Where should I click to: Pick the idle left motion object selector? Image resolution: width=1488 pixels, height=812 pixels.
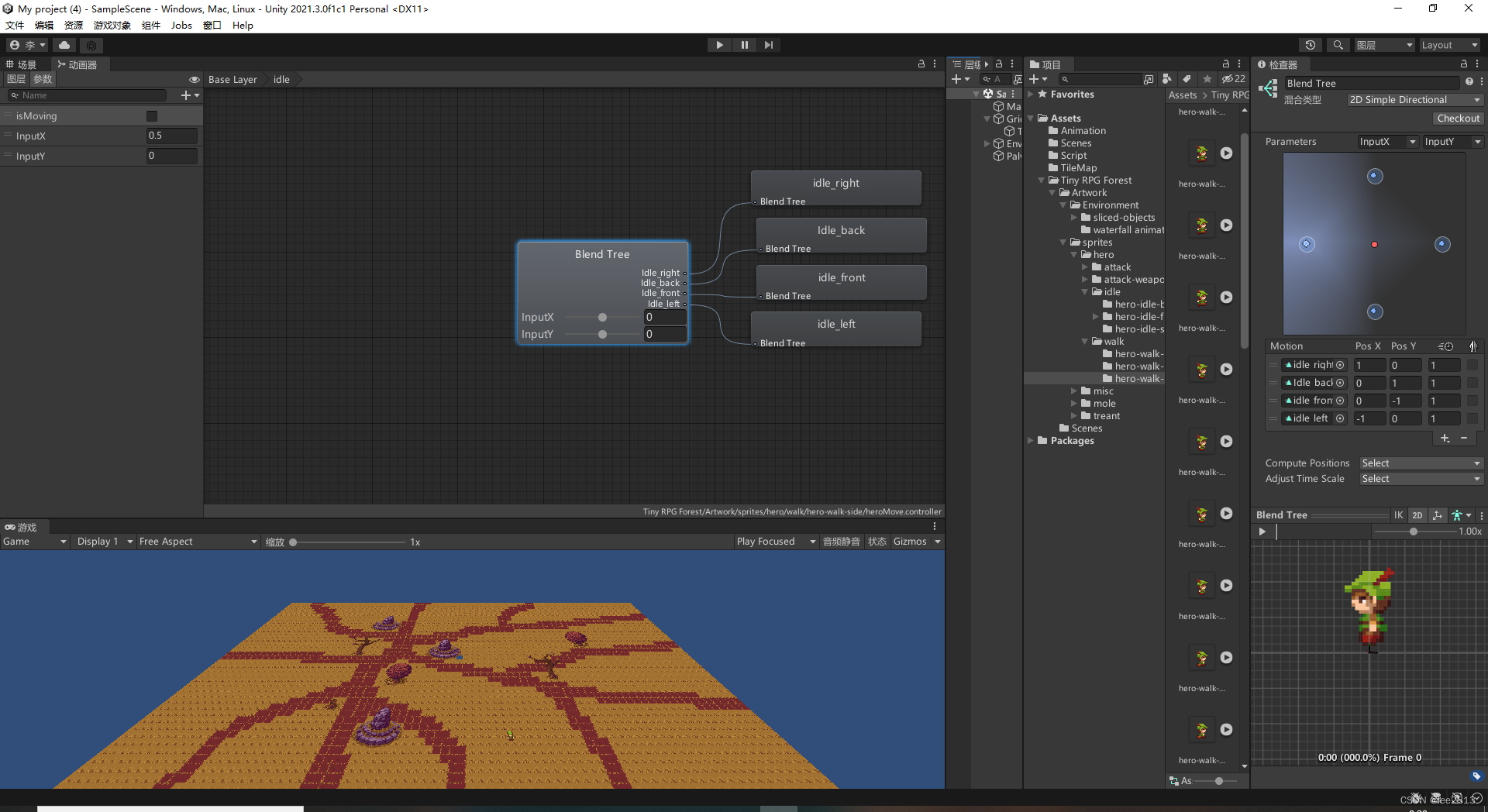[x=1340, y=418]
